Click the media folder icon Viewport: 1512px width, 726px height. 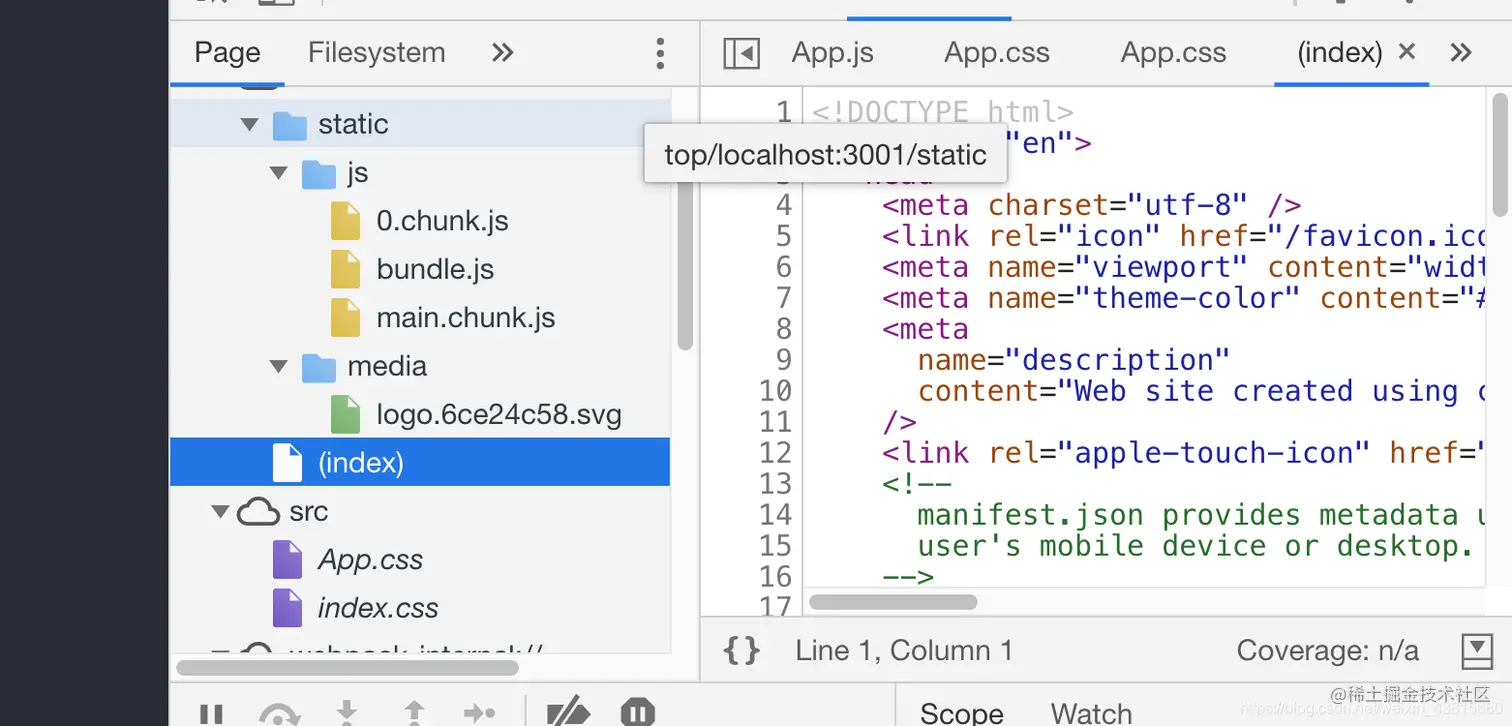pyautogui.click(x=318, y=367)
